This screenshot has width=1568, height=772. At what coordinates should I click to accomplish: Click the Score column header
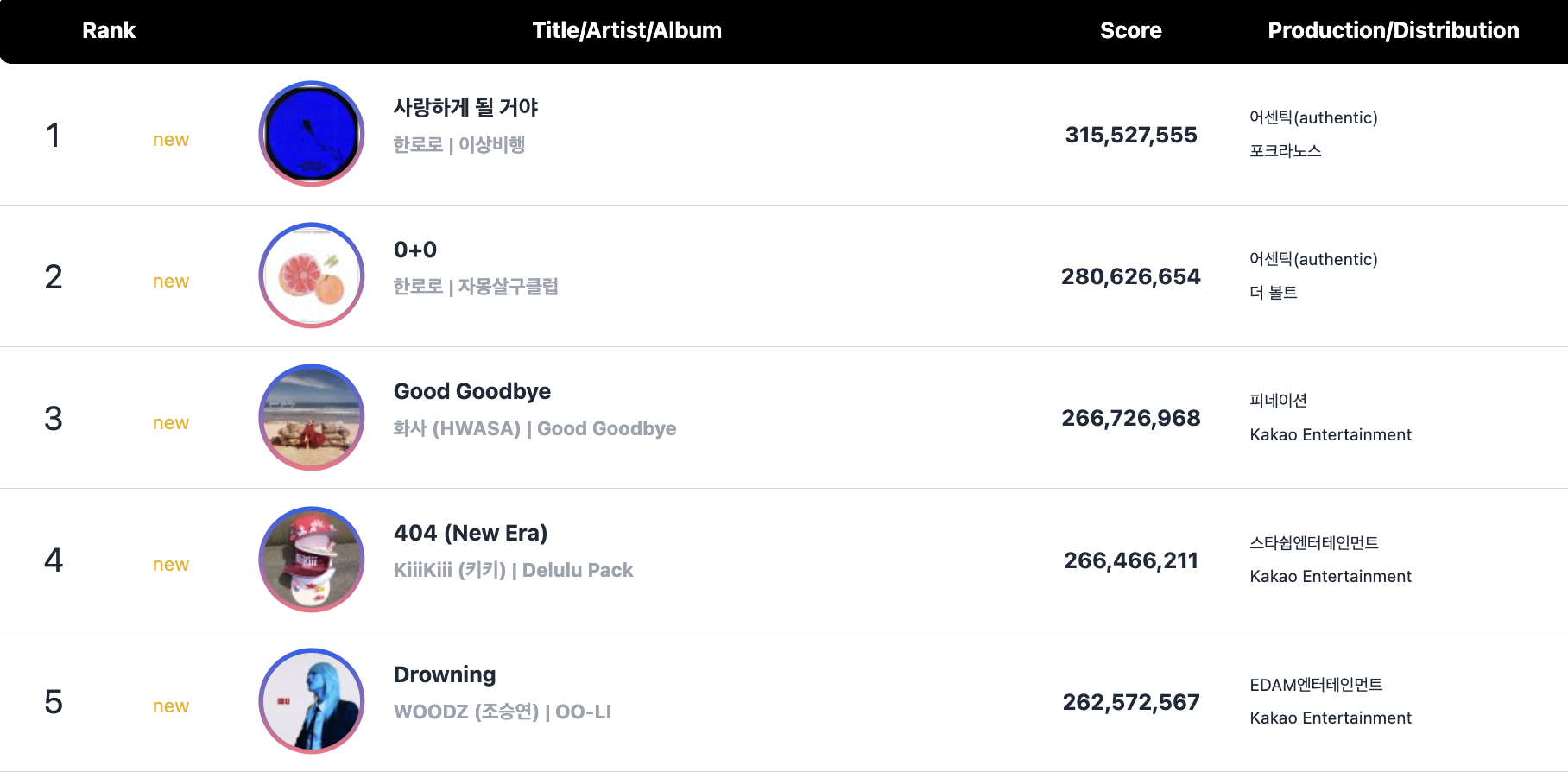tap(1131, 30)
